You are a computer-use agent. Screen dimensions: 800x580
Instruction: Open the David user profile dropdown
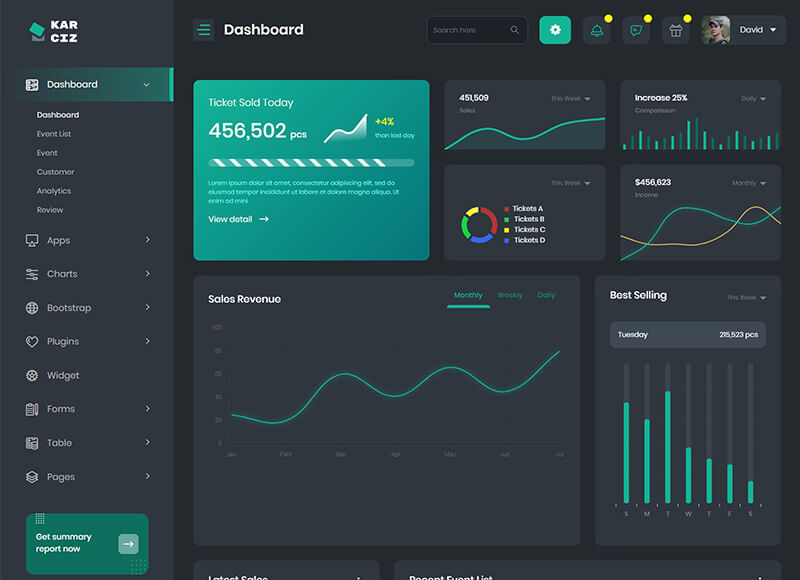point(741,30)
